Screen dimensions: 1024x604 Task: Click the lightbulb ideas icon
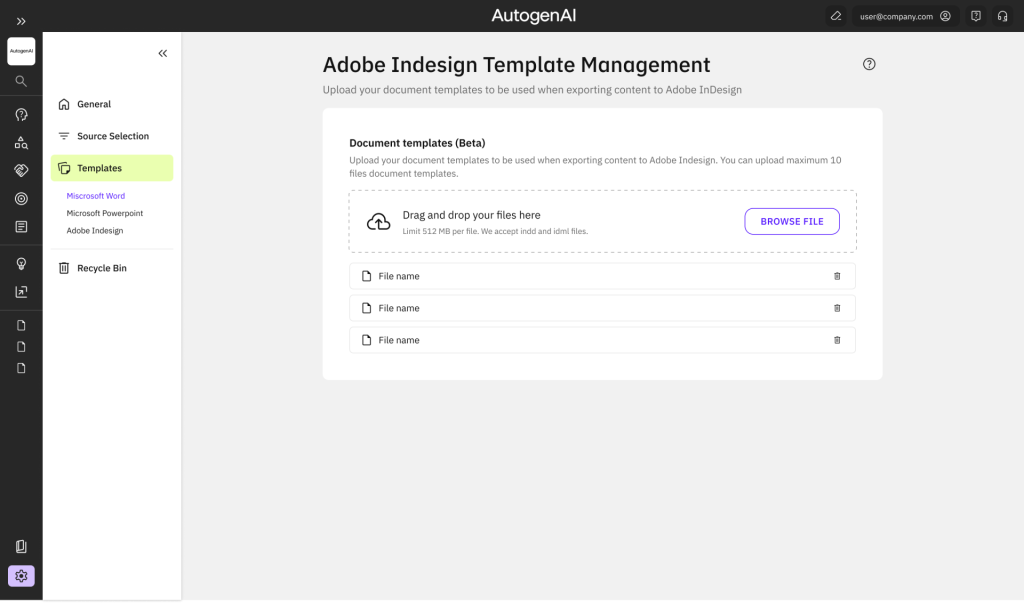21,263
